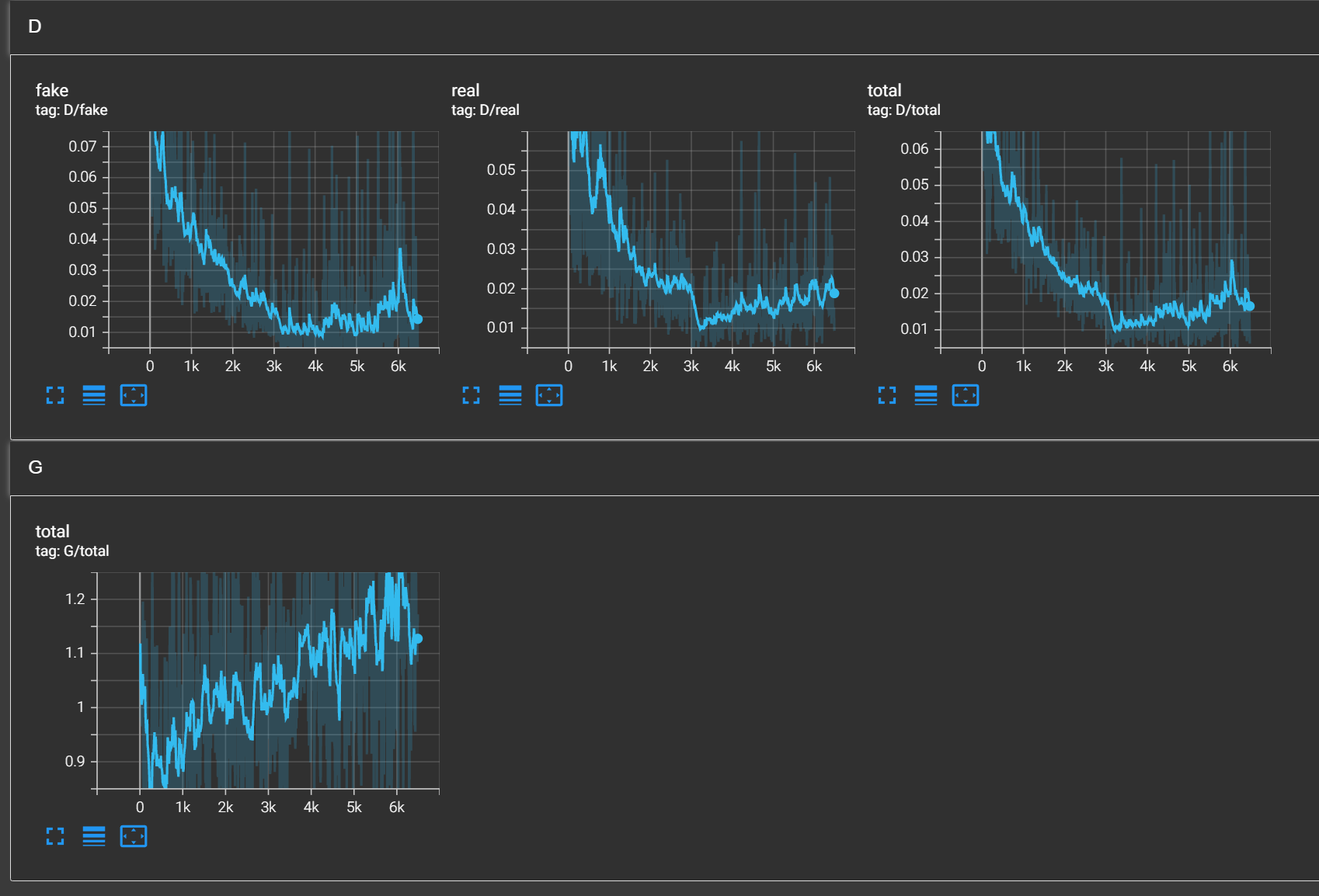This screenshot has height=896, width=1319.
Task: Click the 1.2 y-axis label on G/total
Action: coord(75,599)
